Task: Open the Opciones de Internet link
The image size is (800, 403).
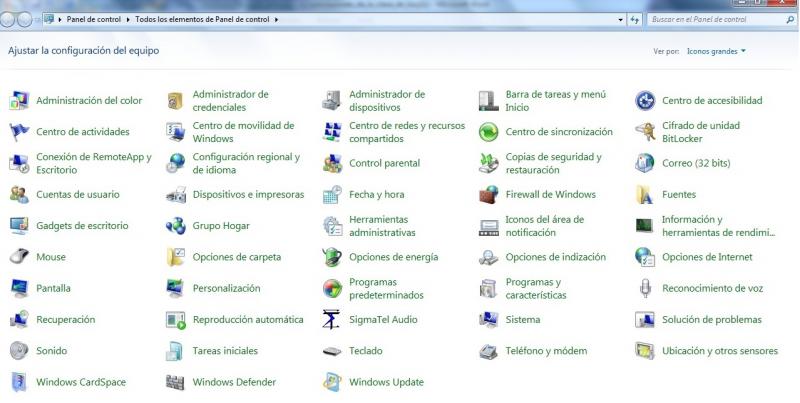Action: coord(707,257)
